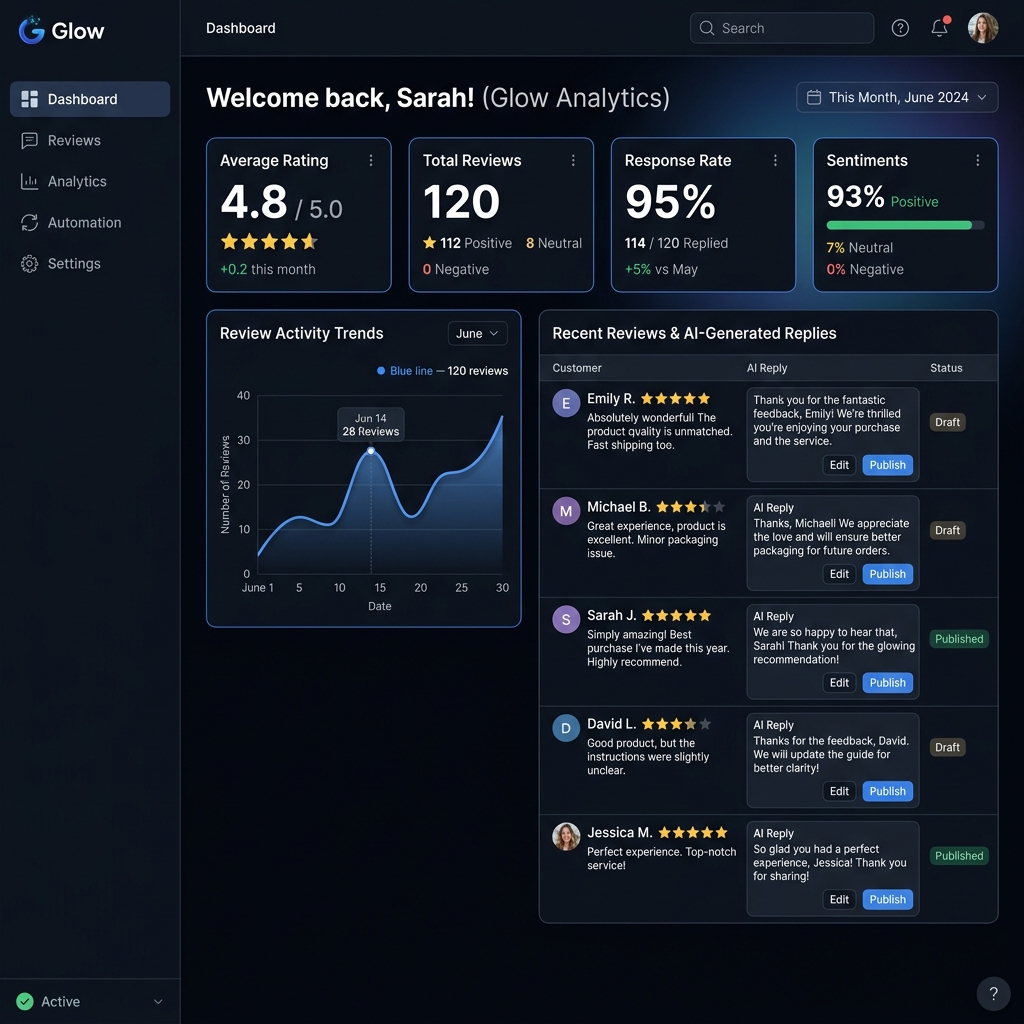
Task: Open Total Reviews card options menu
Action: pos(573,160)
